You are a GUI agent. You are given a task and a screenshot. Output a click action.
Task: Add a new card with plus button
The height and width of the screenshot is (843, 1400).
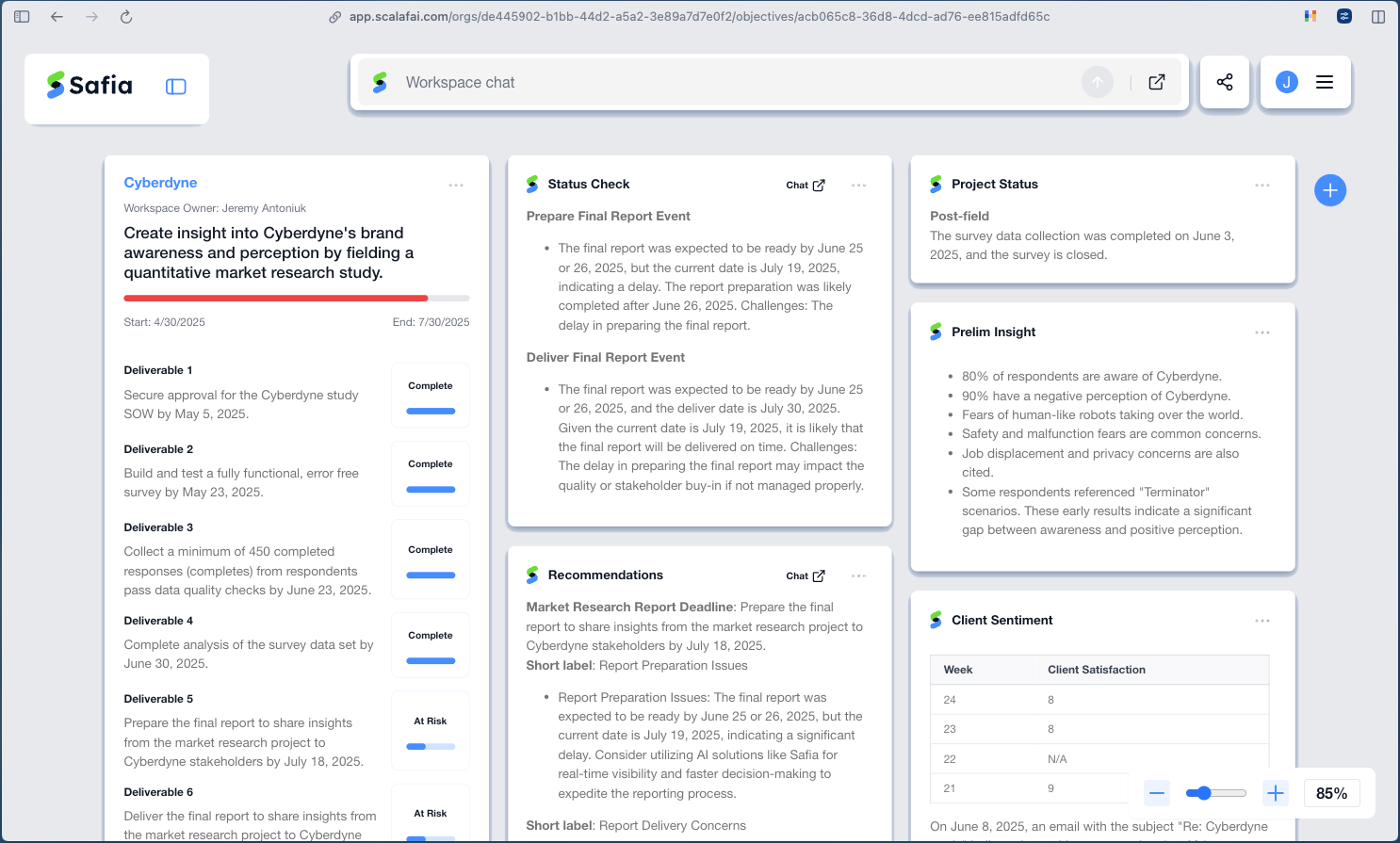coord(1330,190)
